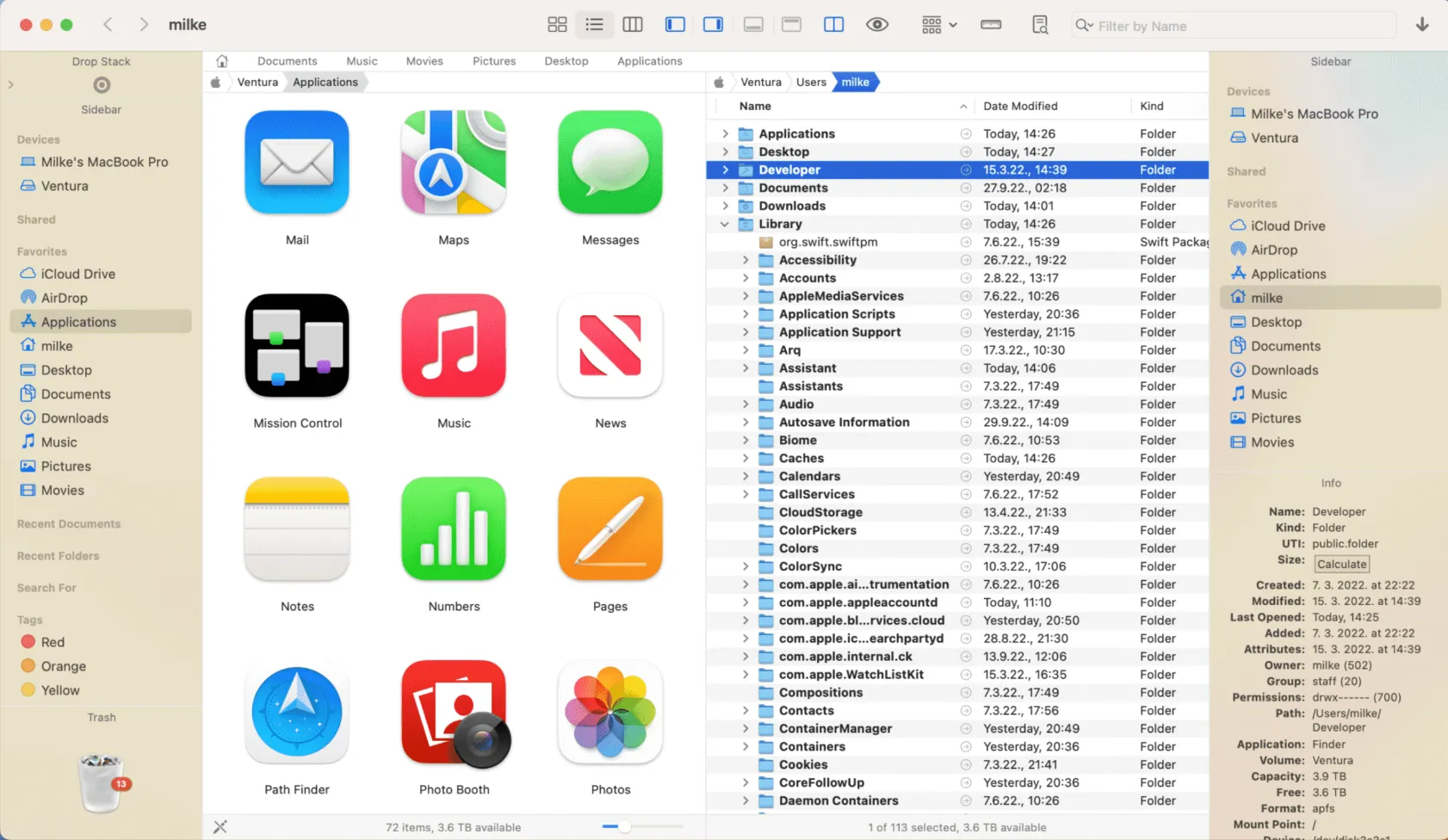
Task: Click the Drop Stack target icon
Action: (x=102, y=85)
